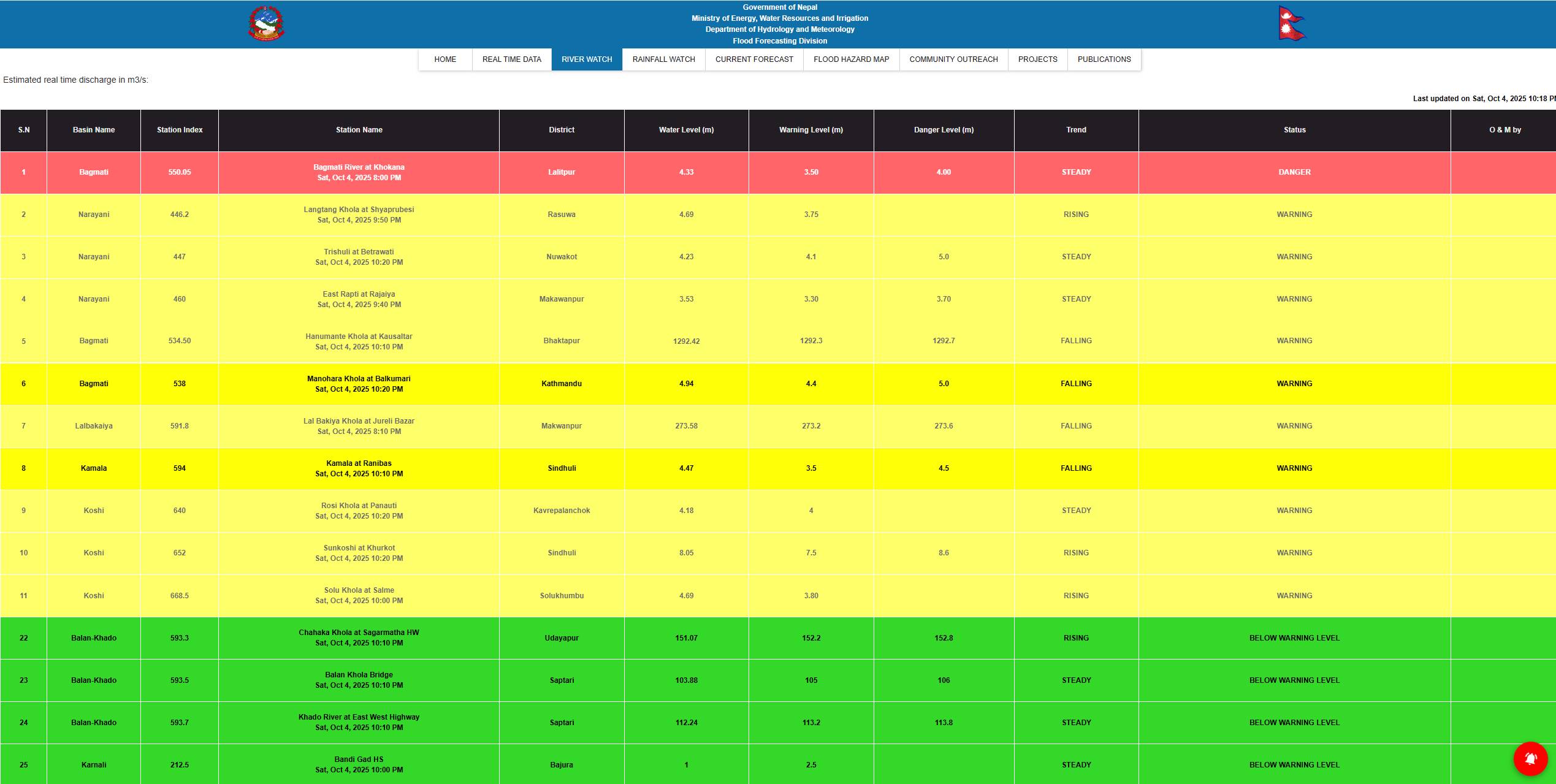Click the Status column header
The image size is (1556, 784).
1294,130
